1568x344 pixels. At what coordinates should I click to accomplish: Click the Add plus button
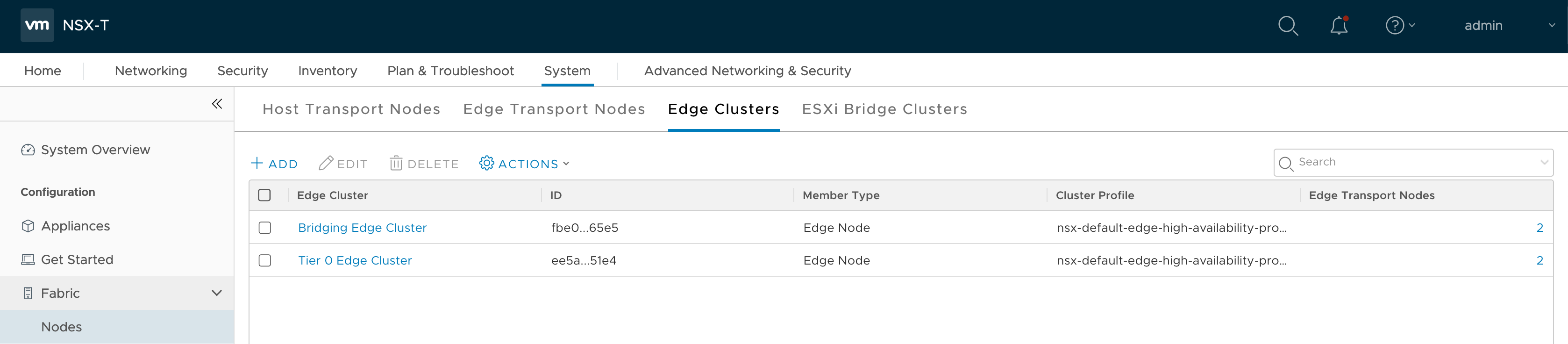(x=274, y=164)
